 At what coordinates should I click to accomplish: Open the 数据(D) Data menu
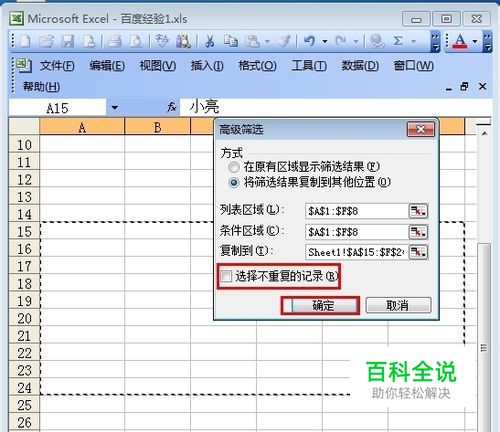click(x=360, y=65)
